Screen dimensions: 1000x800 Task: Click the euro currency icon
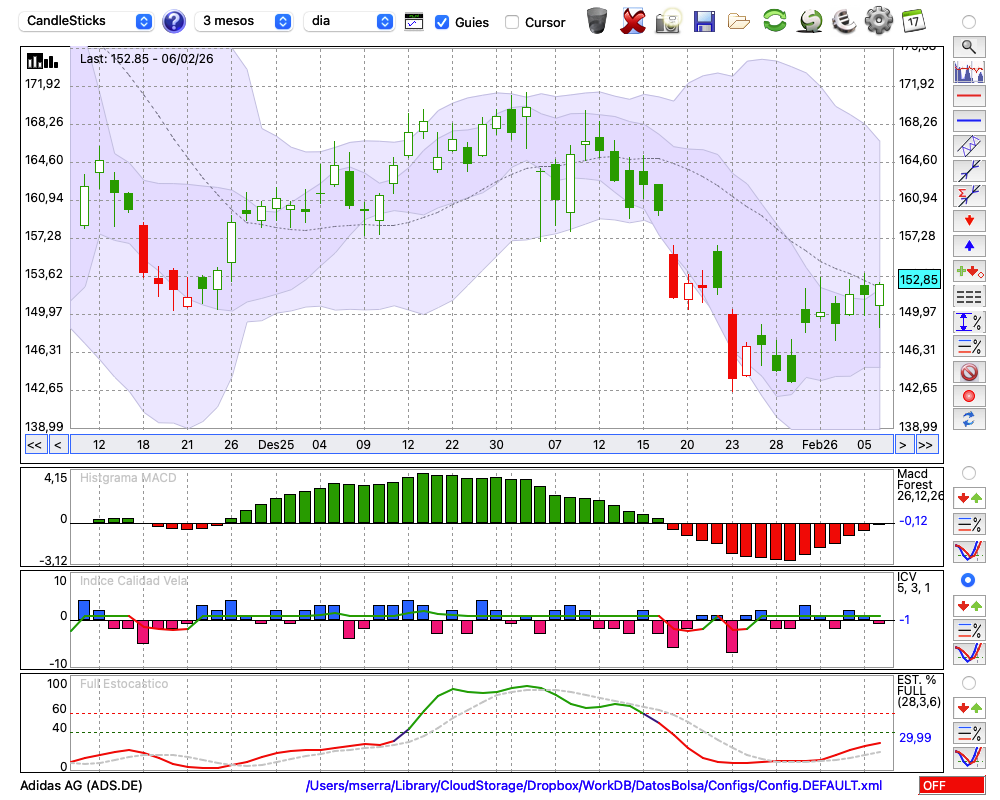coord(844,21)
